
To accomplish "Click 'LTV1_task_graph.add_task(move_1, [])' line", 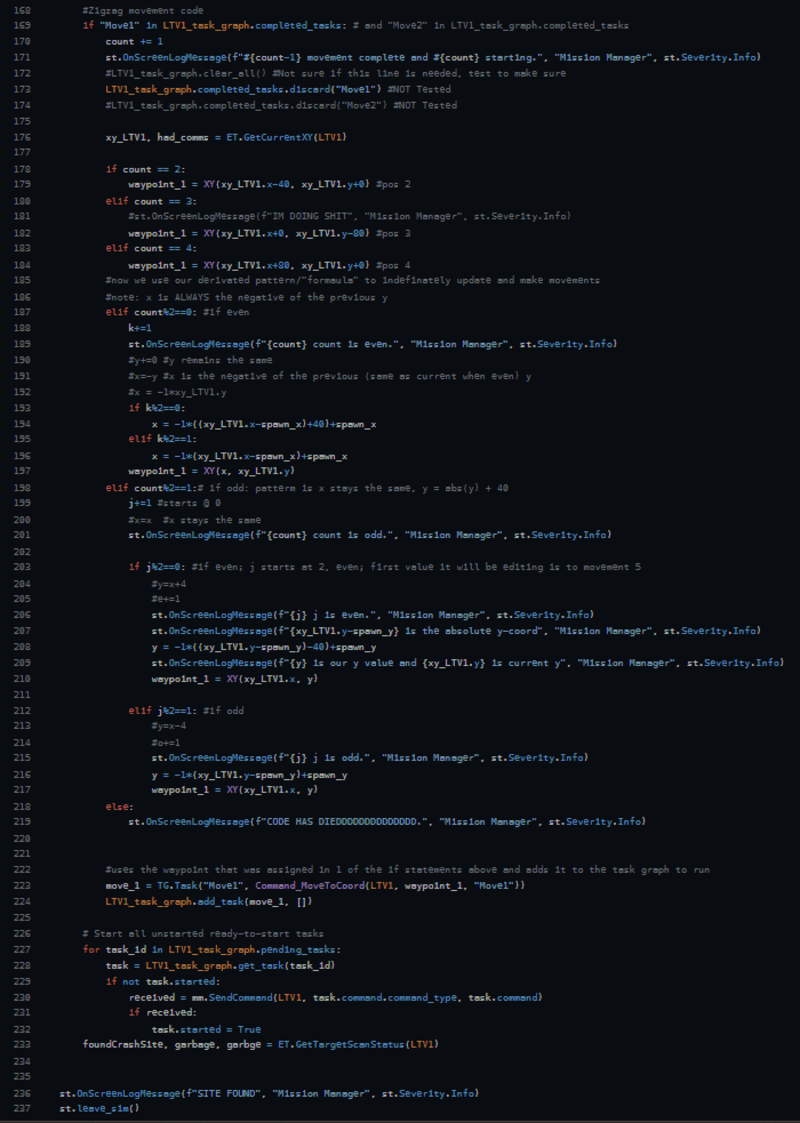I will [x=208, y=902].
